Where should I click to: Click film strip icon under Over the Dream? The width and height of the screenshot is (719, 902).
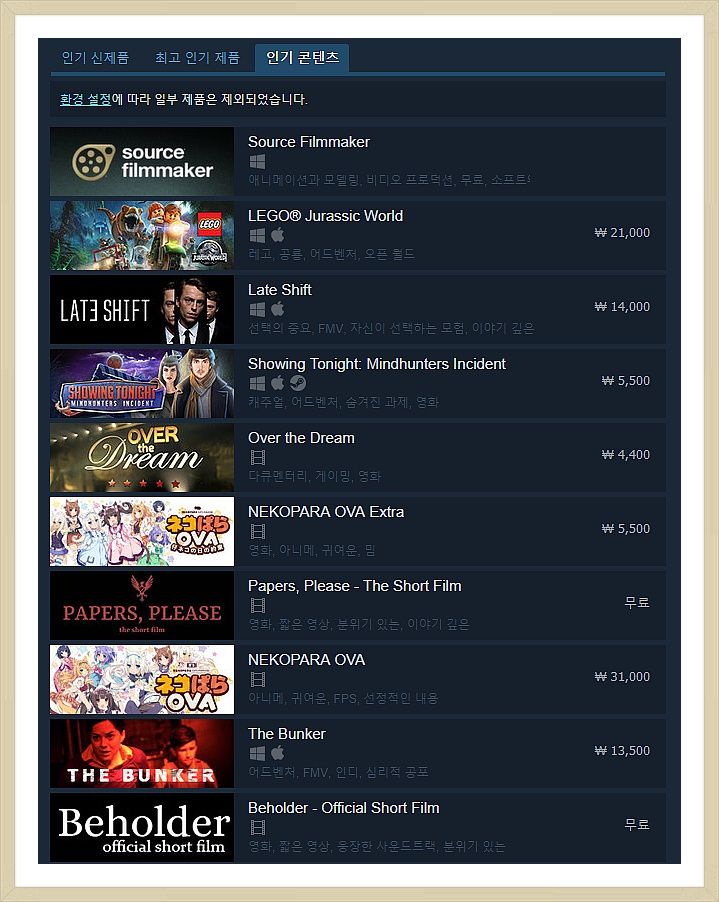258,458
